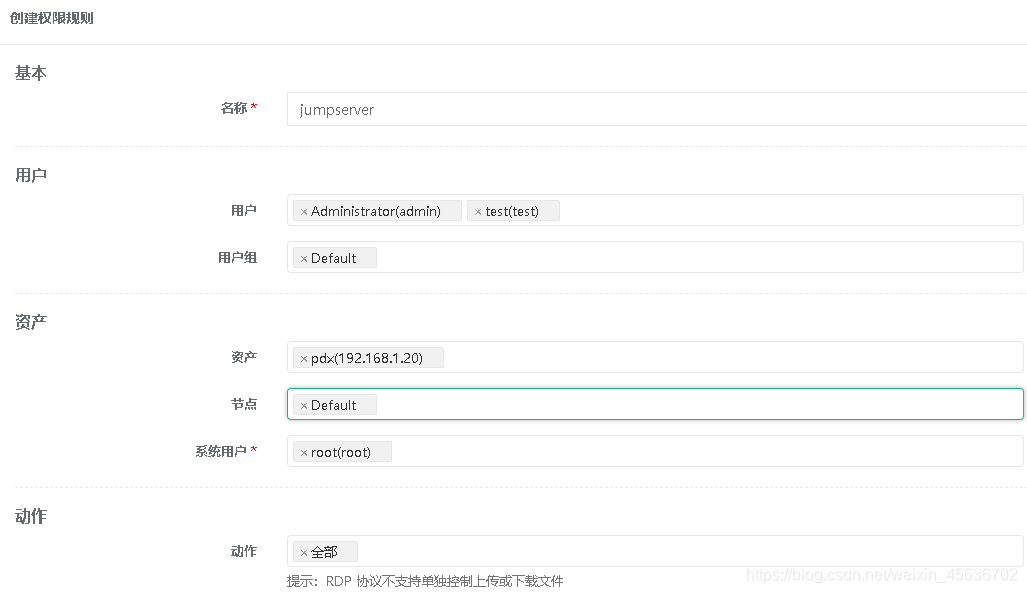Click the 用户组 field label
The width and height of the screenshot is (1027, 593).
point(237,258)
